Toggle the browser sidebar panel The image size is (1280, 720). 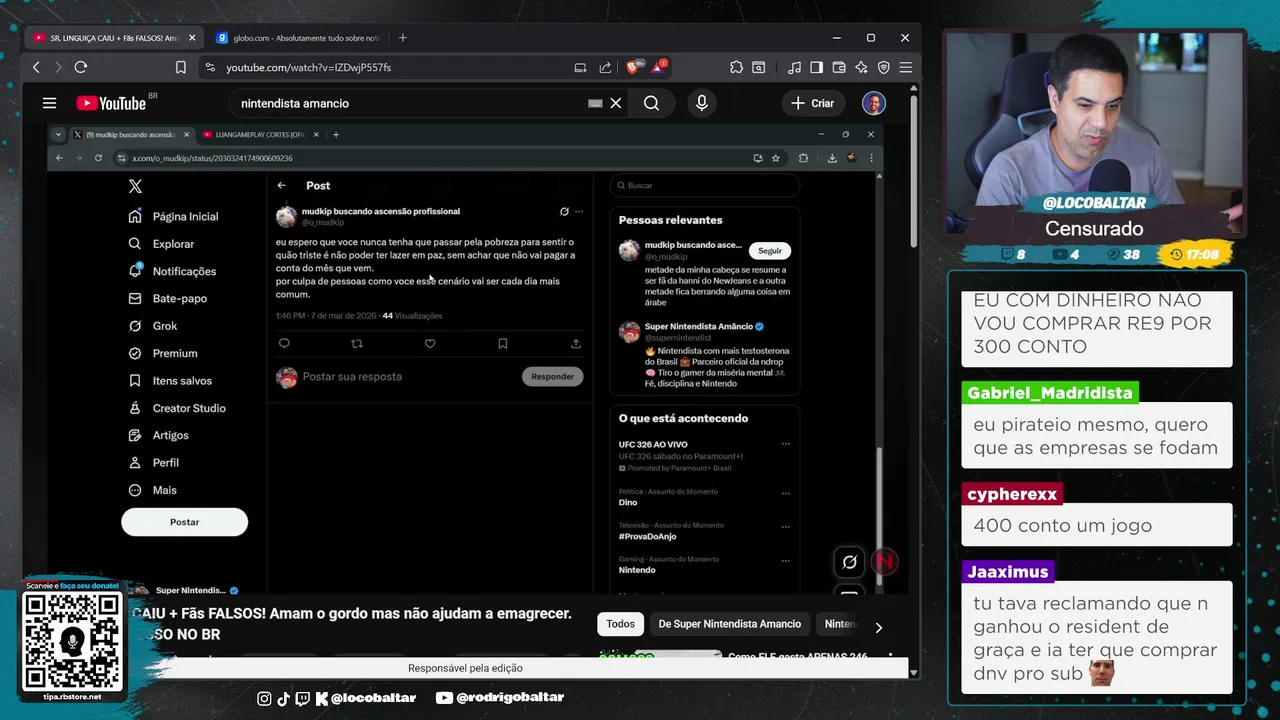(816, 67)
